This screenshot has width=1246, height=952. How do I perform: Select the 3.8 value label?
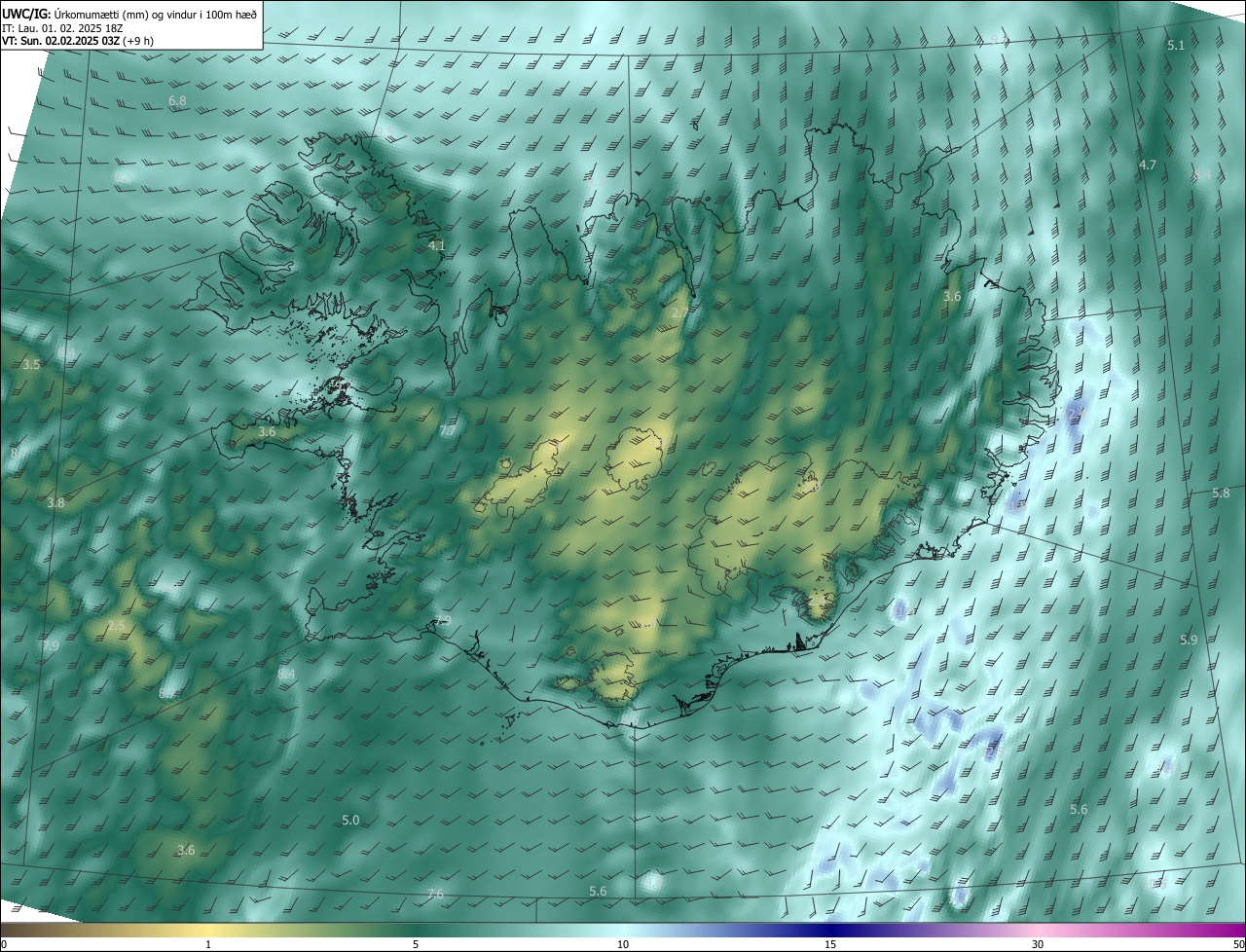55,503
